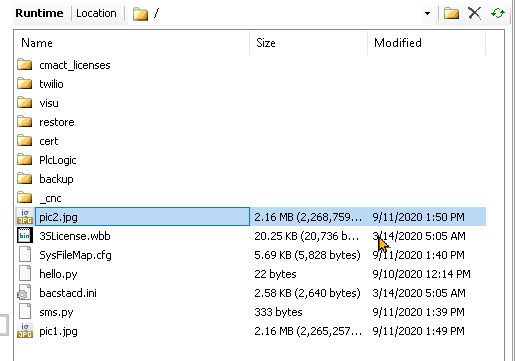517x361 pixels.
Task: Select the backup folder name
Action: 56,179
